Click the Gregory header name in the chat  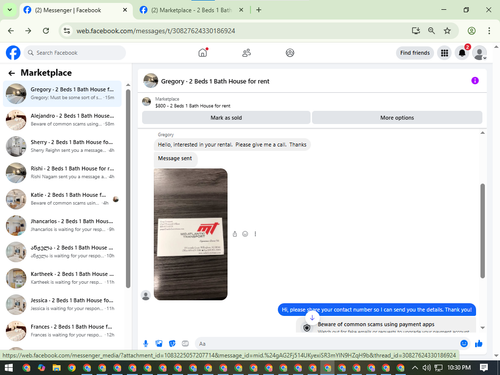pyautogui.click(x=215, y=81)
